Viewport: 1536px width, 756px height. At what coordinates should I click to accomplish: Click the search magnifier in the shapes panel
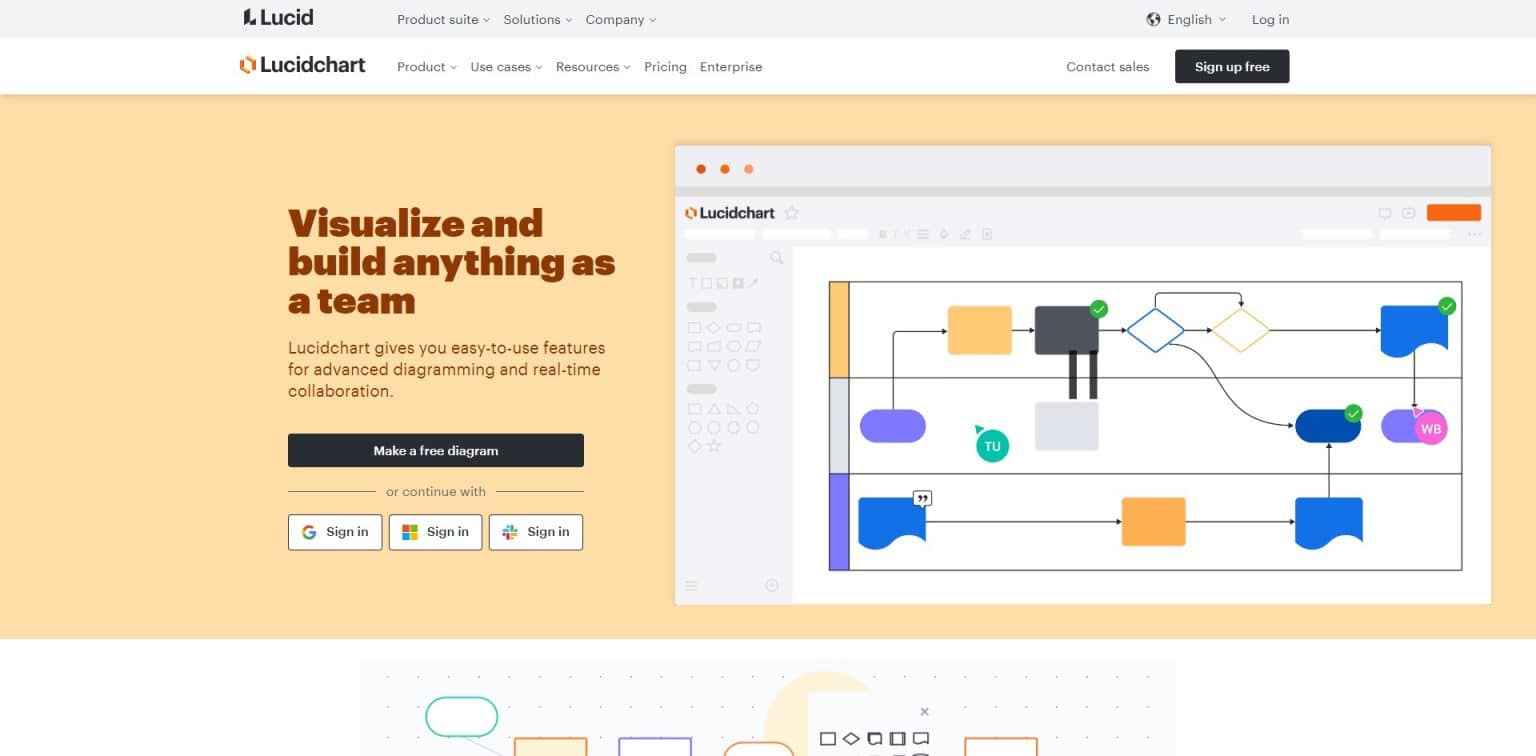[777, 258]
